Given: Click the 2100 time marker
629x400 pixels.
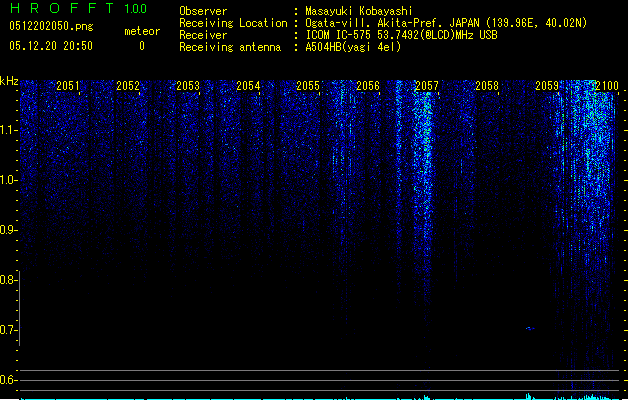Looking at the screenshot, I should click(x=607, y=85).
